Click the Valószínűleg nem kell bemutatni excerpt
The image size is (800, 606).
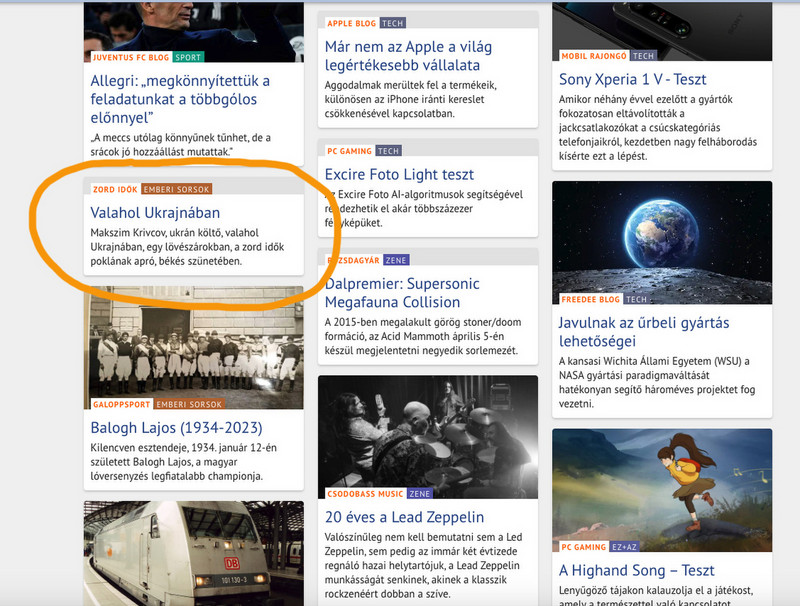coord(423,565)
